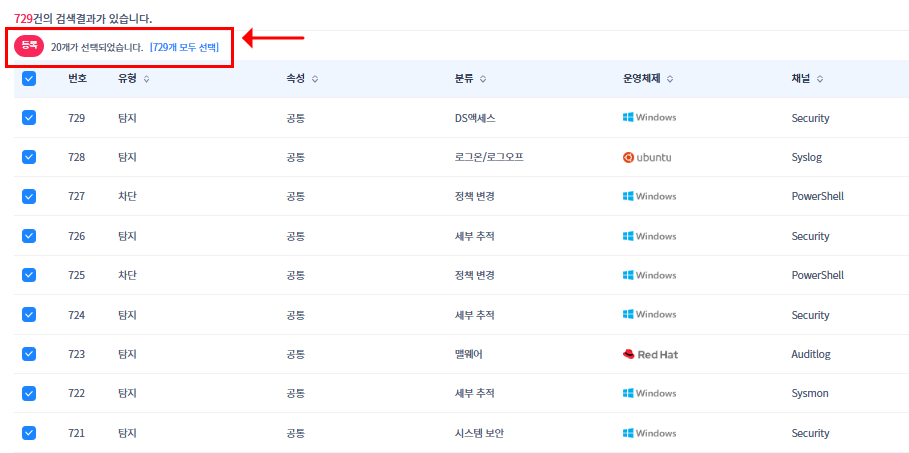Click the Red Hat logo in row 723

(x=628, y=354)
